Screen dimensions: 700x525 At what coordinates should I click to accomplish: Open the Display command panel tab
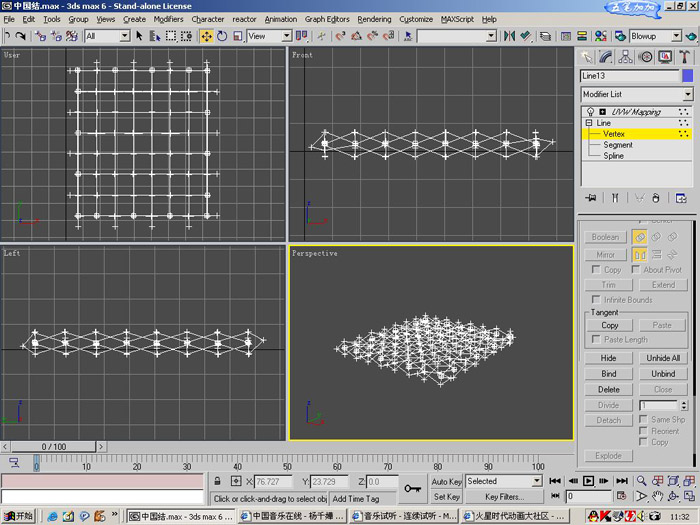[665, 57]
